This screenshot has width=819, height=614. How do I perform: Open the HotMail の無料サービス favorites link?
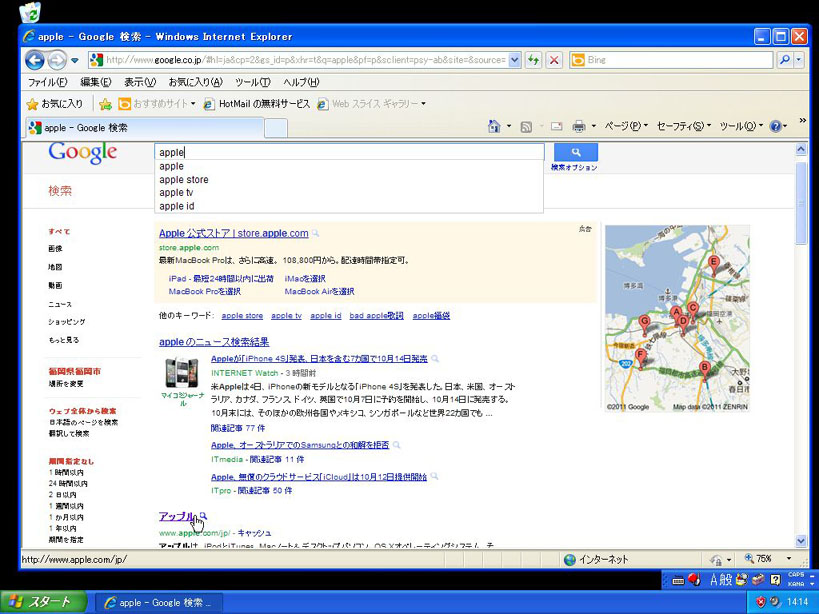(x=257, y=104)
